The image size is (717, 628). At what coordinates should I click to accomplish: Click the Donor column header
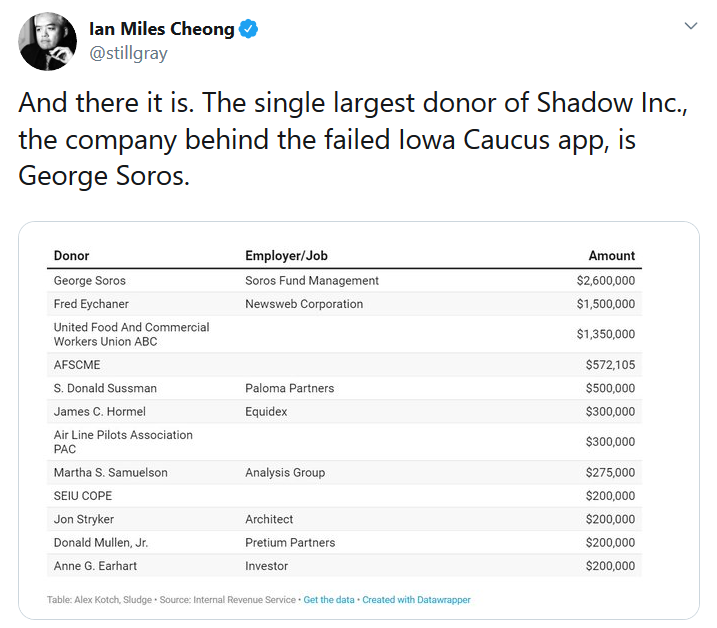(71, 256)
